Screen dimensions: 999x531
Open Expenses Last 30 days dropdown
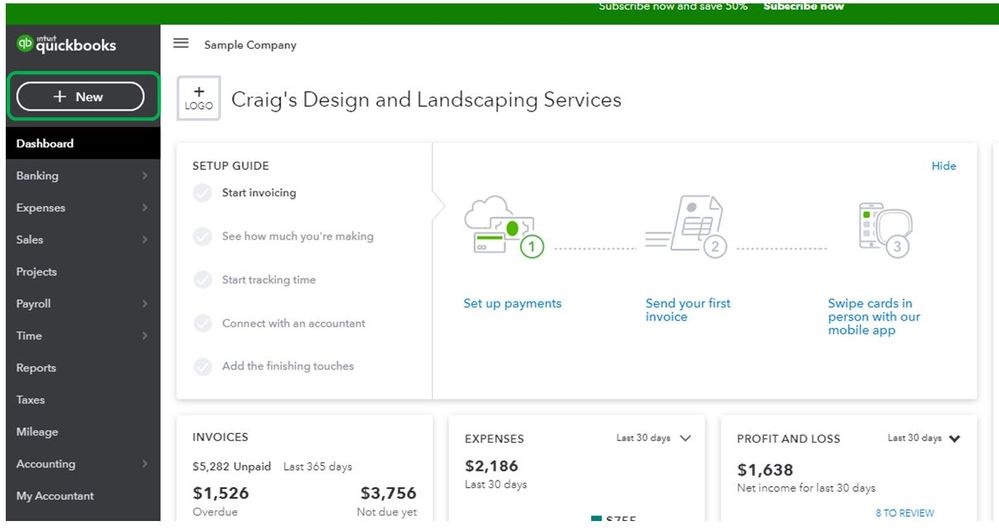pyautogui.click(x=654, y=438)
